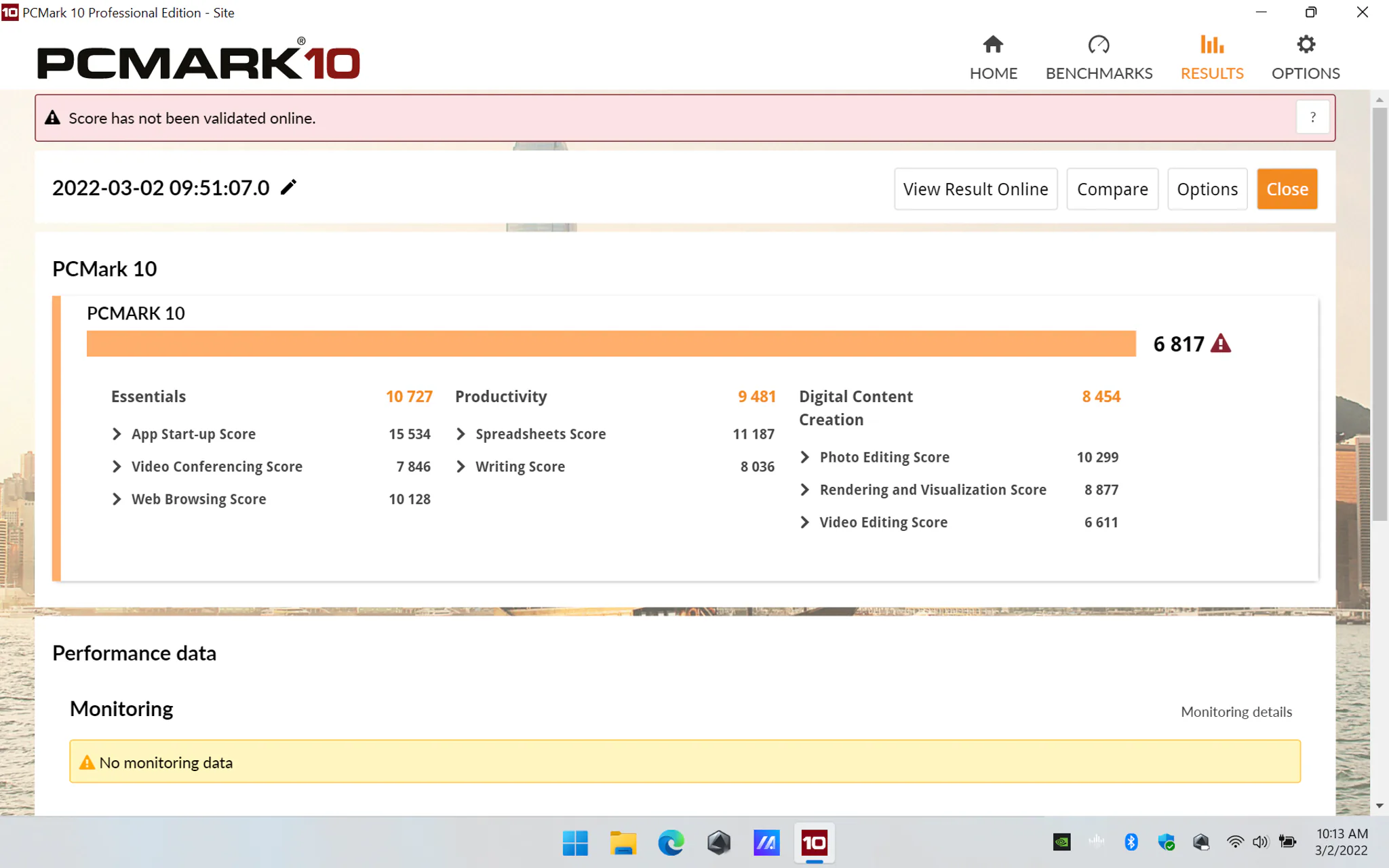Screen dimensions: 1389x868
Task: Expand Photo Editing Score details
Action: 805,457
